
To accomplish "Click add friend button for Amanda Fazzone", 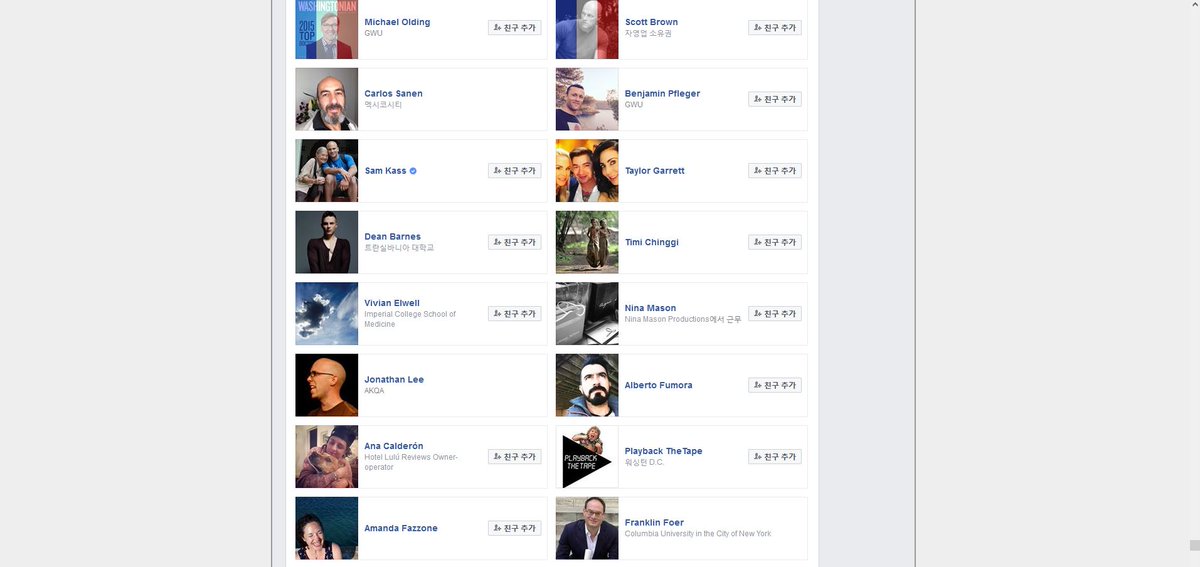I will 515,528.
